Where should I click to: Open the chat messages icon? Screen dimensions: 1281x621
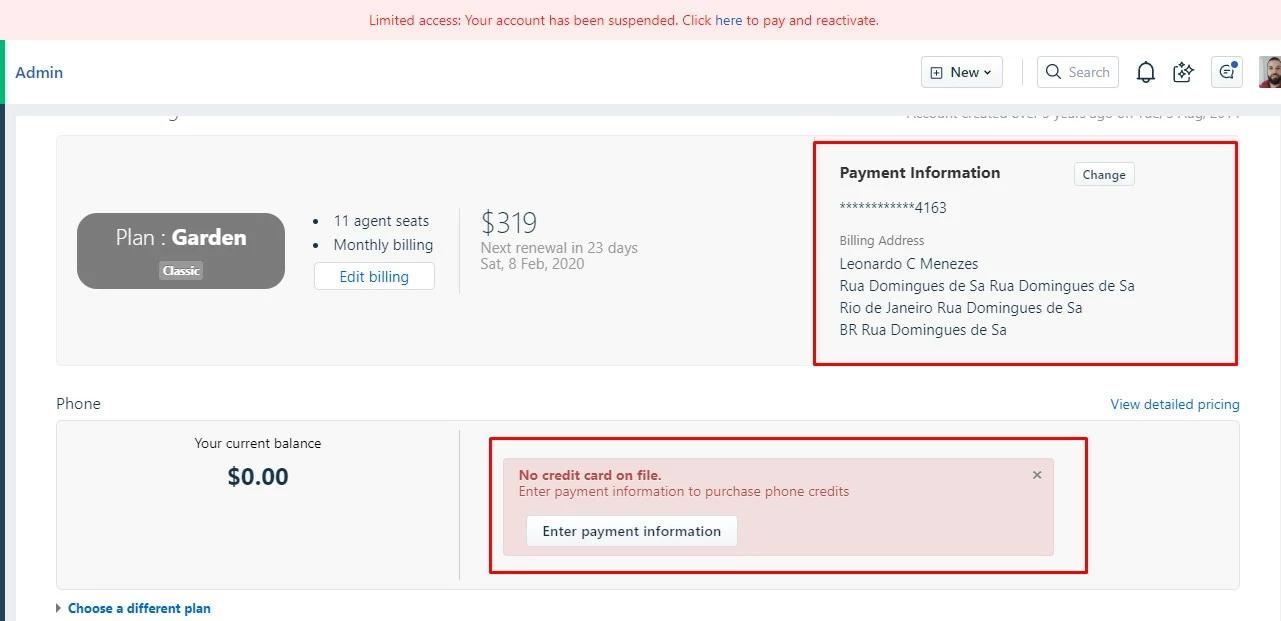point(1227,72)
